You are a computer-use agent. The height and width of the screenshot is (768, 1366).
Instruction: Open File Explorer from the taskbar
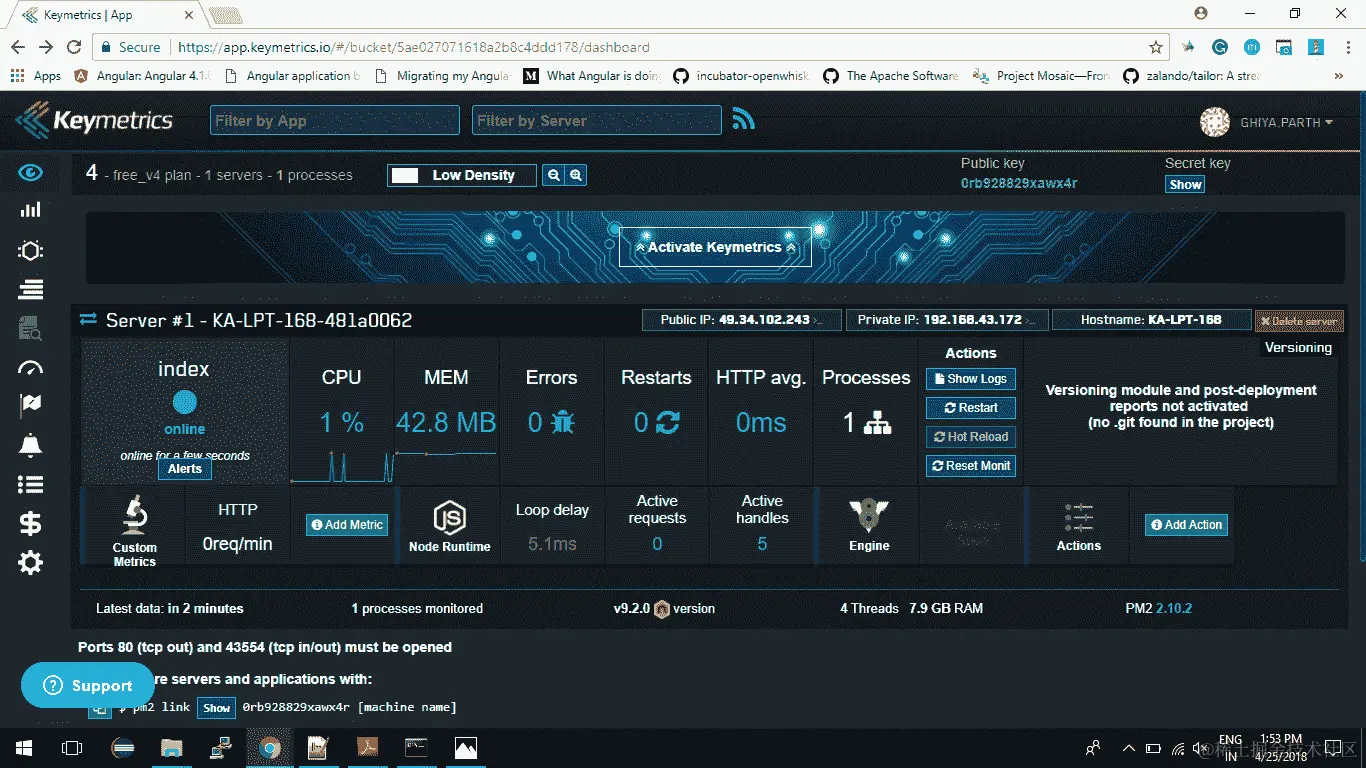172,747
